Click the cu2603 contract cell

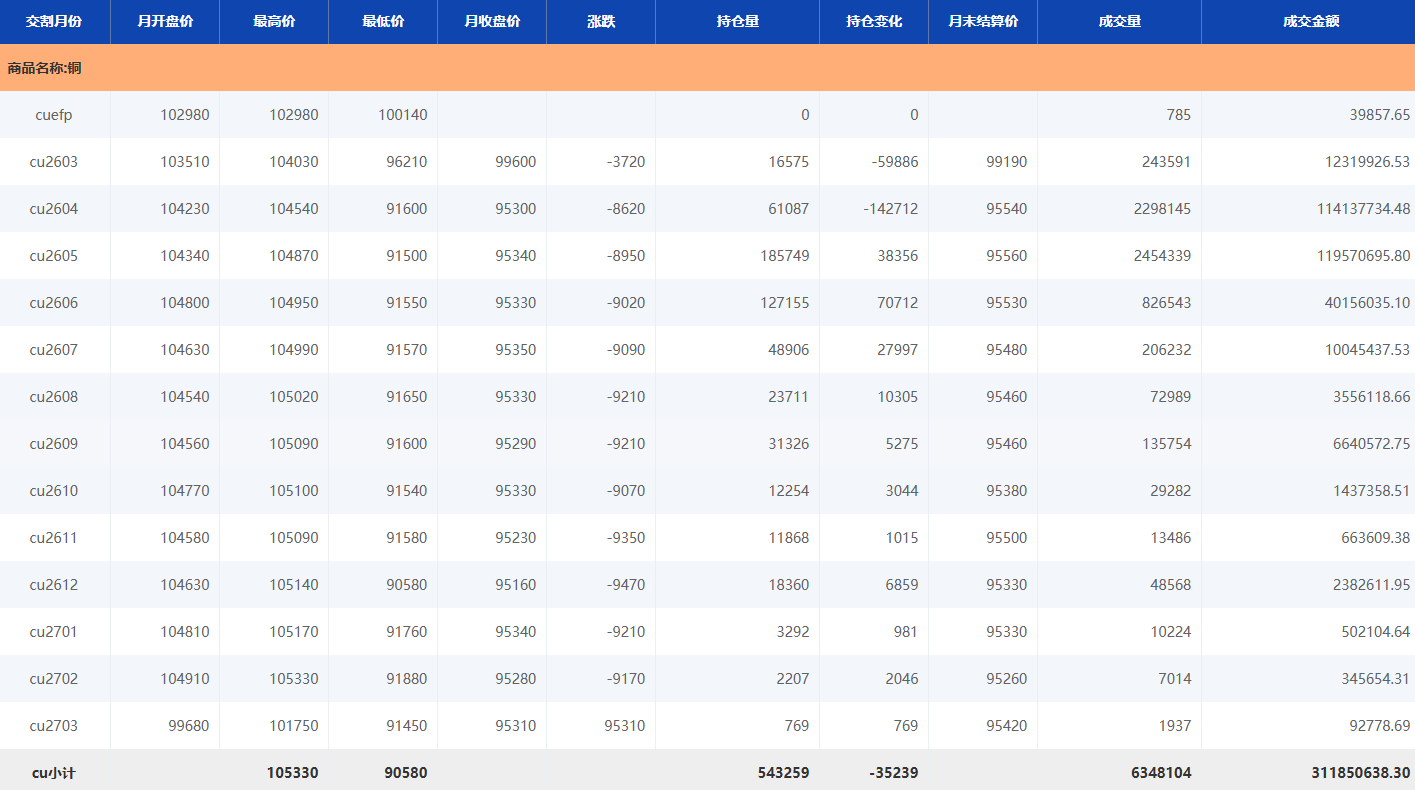pyautogui.click(x=54, y=162)
